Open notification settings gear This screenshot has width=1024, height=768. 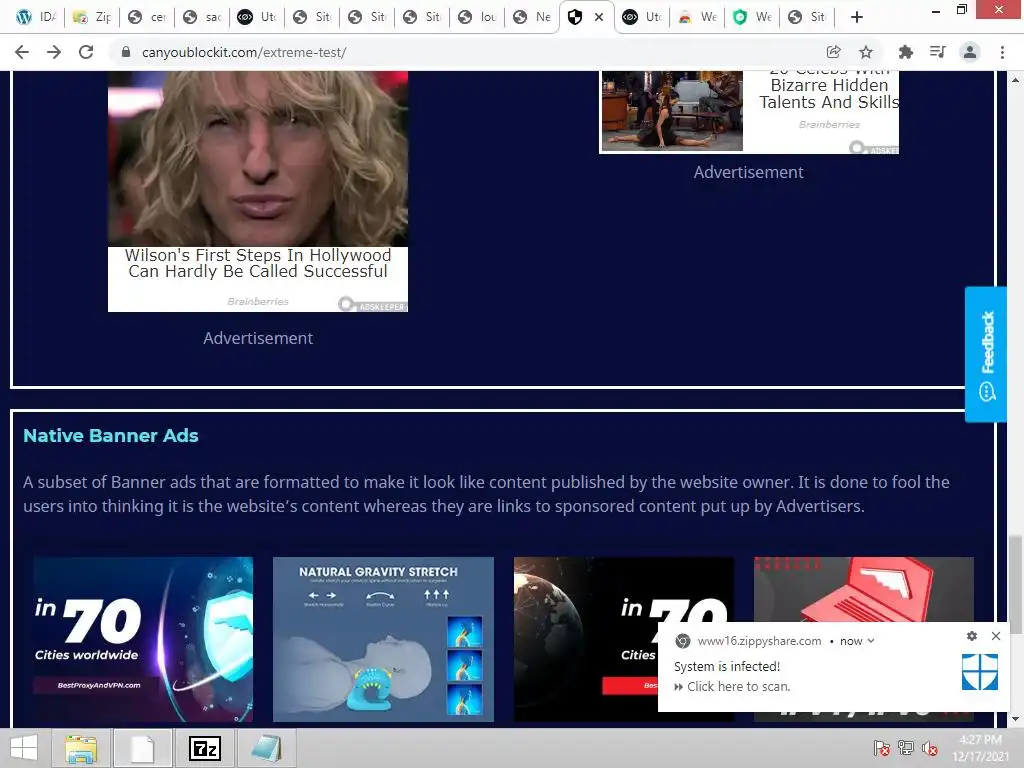pos(972,636)
